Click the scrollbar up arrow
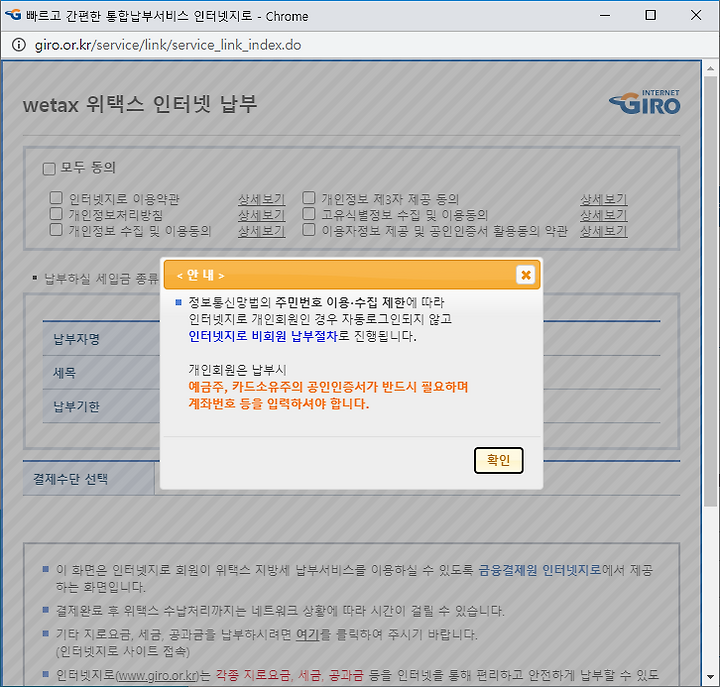 710,69
